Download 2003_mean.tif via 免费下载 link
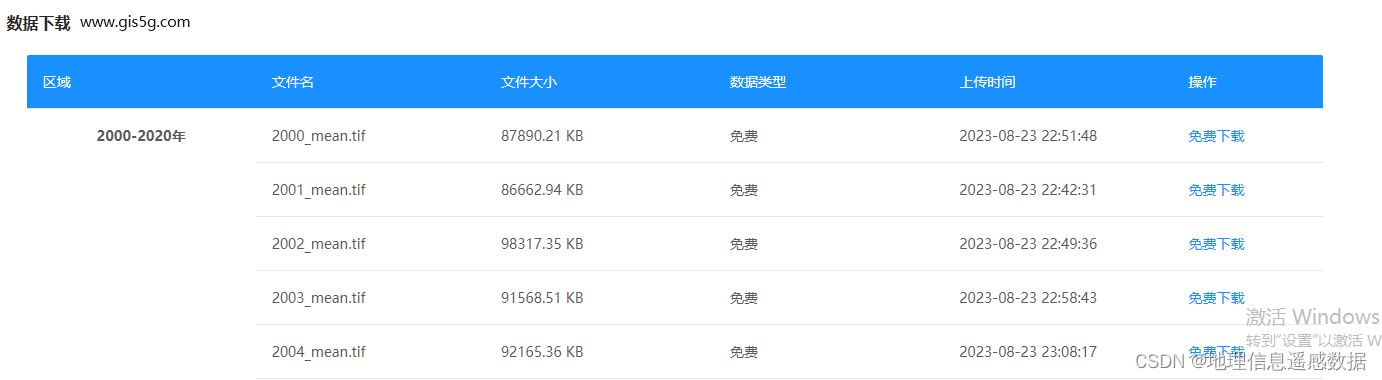 coord(1216,298)
